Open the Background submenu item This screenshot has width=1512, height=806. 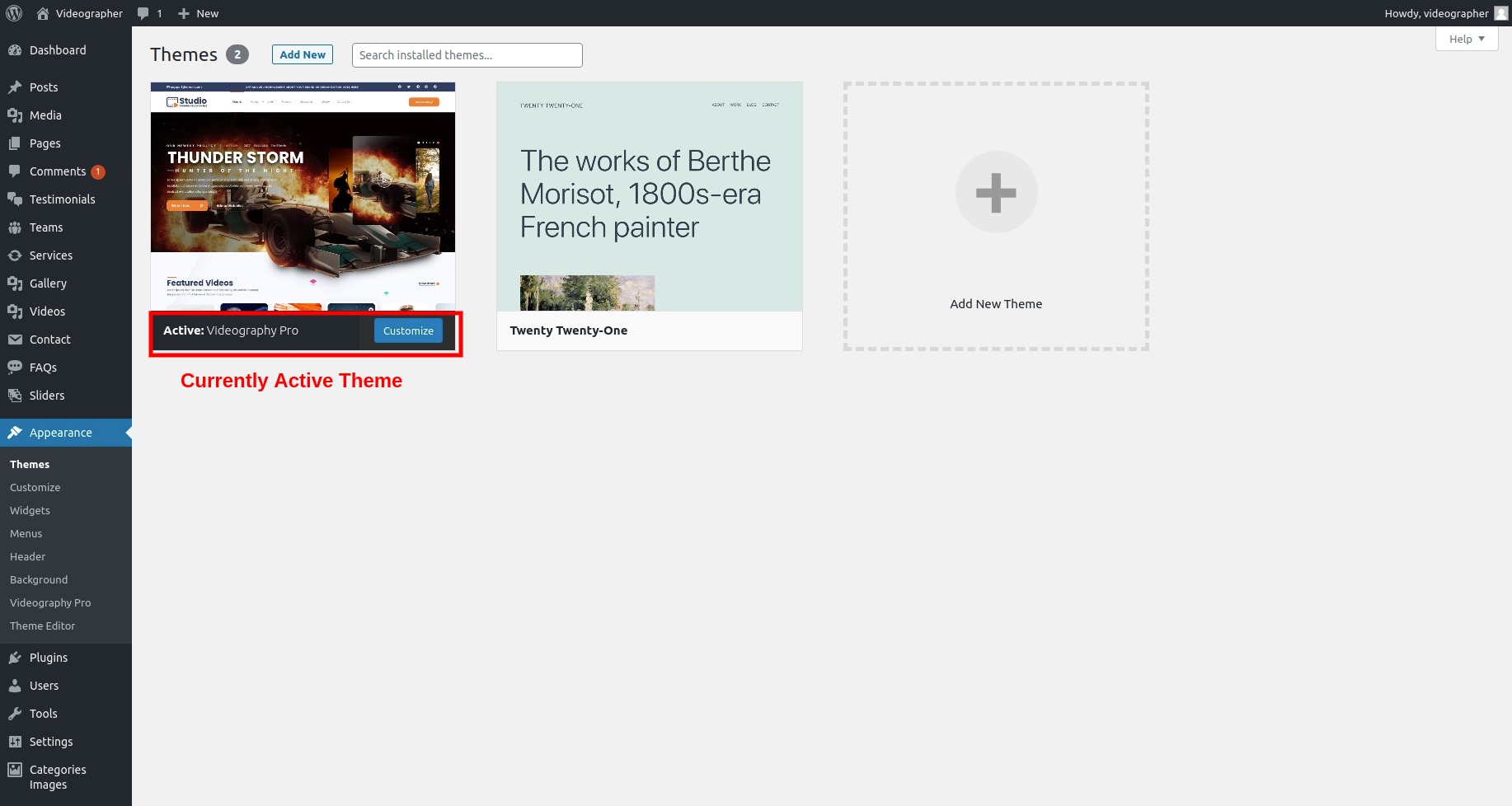pyautogui.click(x=39, y=580)
